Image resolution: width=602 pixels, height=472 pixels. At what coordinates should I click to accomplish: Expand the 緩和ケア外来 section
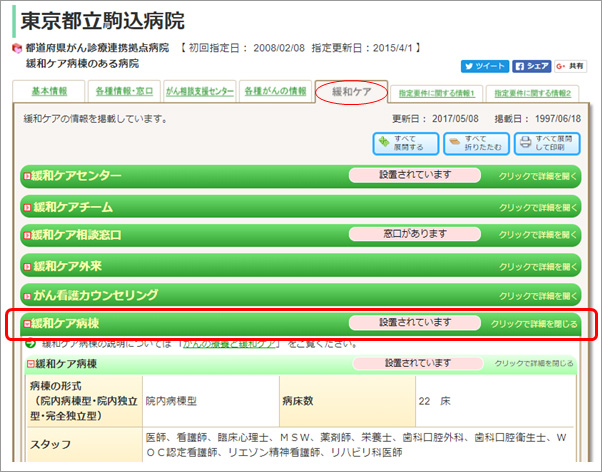coord(300,265)
